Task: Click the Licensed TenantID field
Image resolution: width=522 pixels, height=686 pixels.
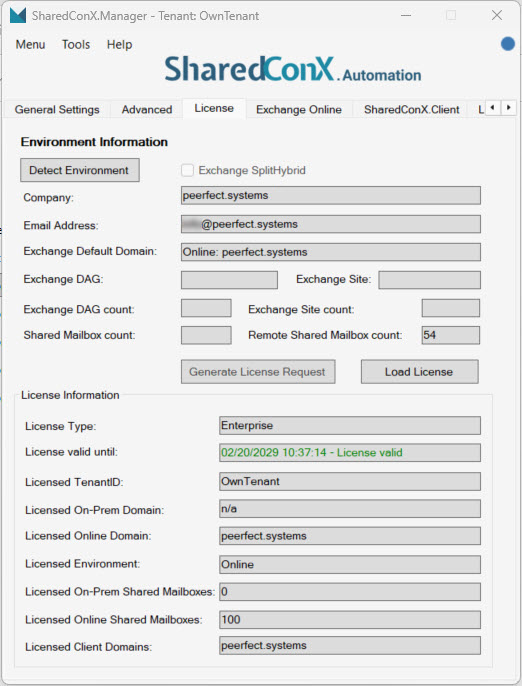Action: click(x=350, y=481)
